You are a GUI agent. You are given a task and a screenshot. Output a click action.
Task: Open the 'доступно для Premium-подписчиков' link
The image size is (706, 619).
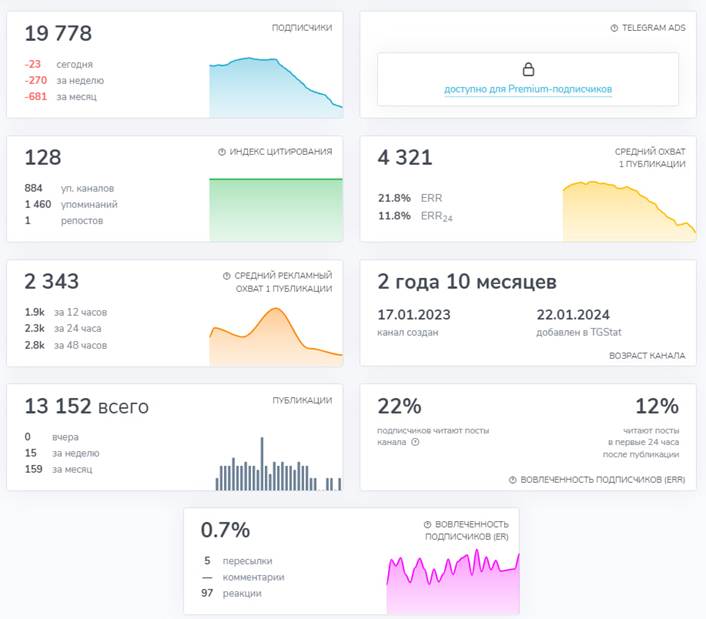[x=528, y=89]
